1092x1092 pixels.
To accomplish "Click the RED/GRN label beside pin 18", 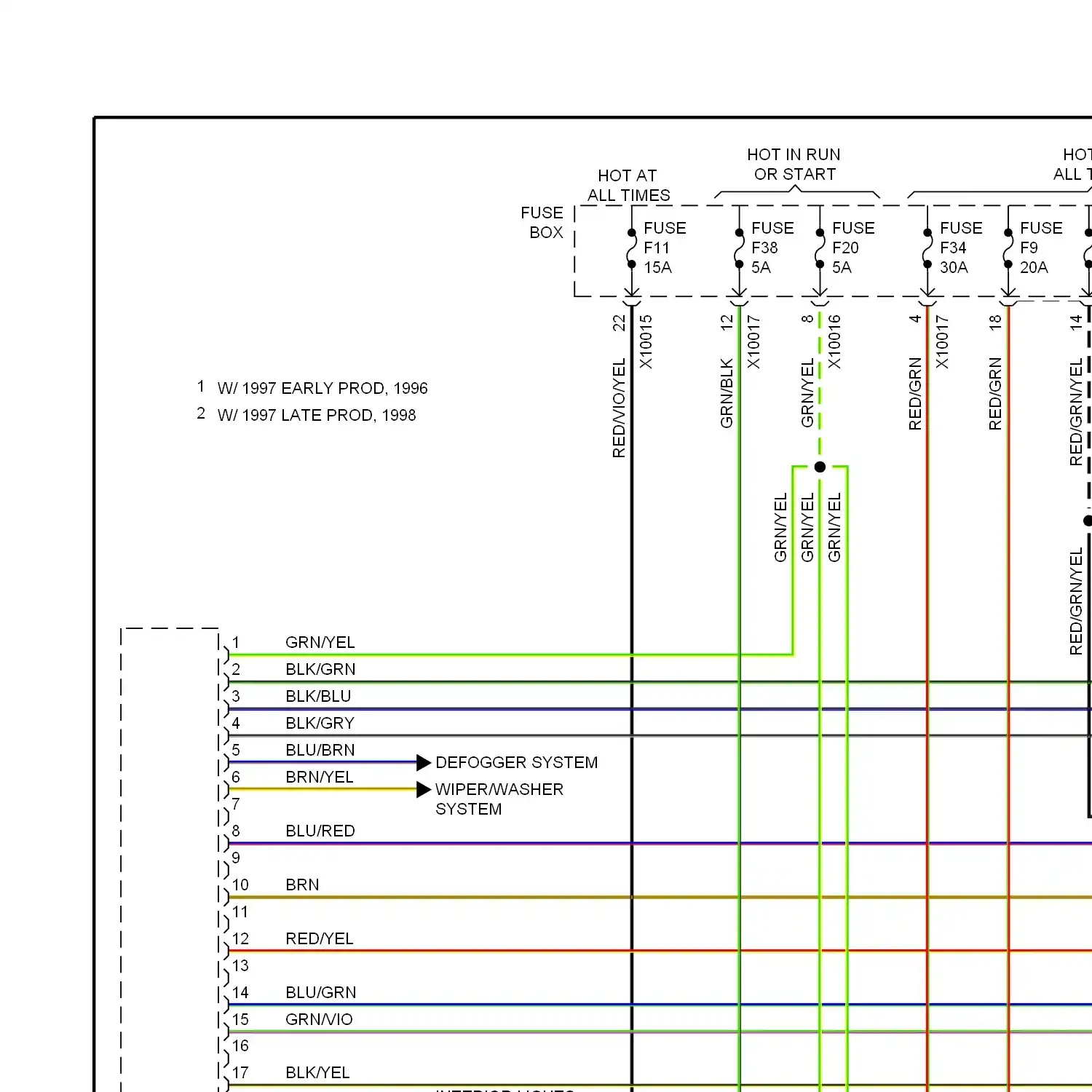I will pyautogui.click(x=995, y=394).
